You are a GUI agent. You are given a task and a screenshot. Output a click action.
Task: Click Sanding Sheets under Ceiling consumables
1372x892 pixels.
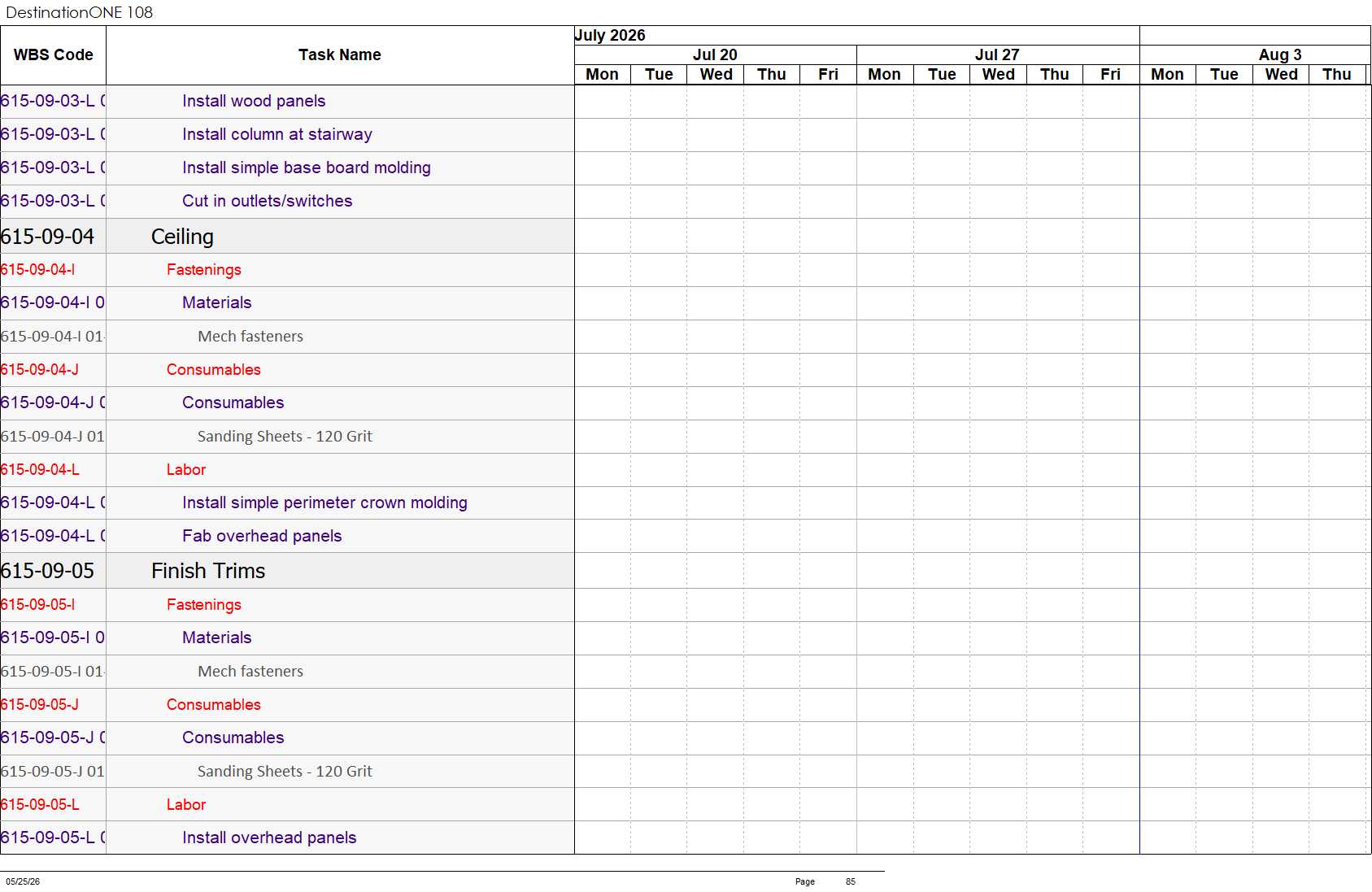coord(285,436)
